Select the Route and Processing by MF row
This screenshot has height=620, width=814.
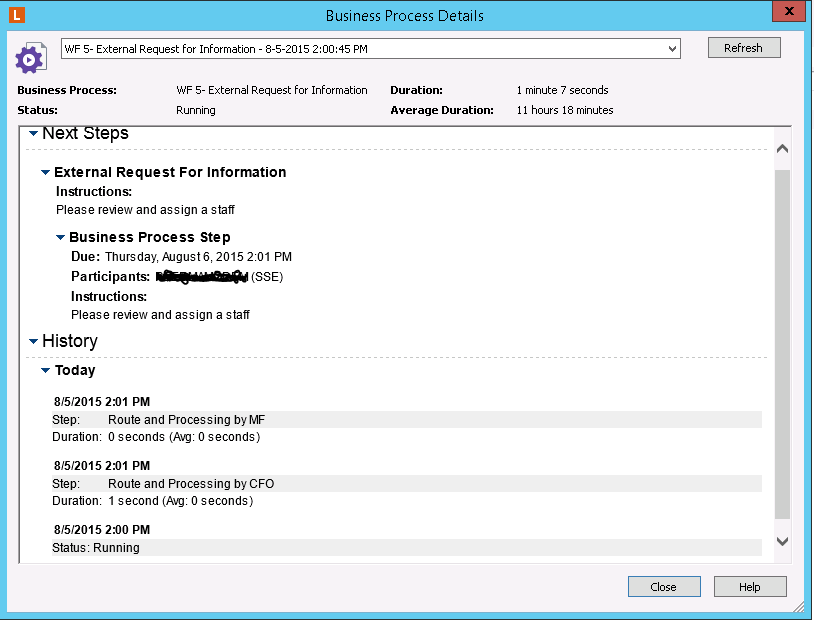(x=406, y=420)
